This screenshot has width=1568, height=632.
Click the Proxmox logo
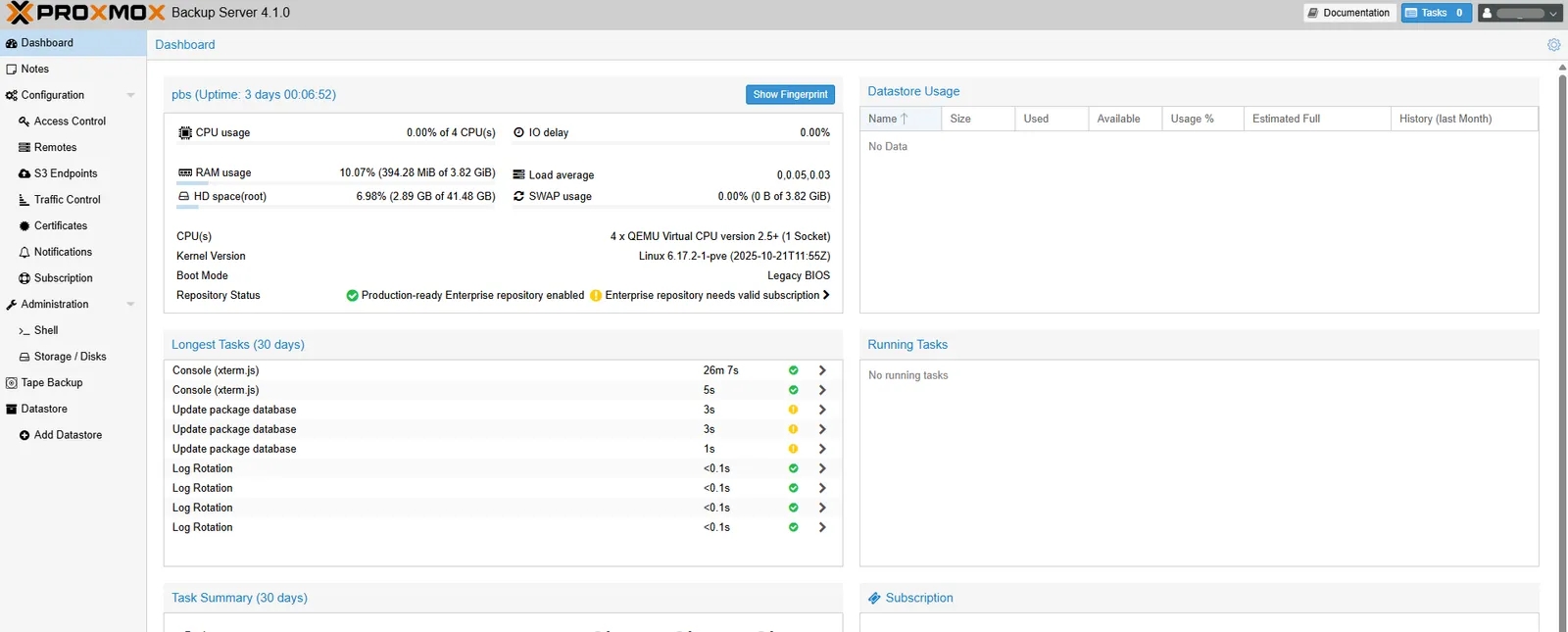coord(86,13)
